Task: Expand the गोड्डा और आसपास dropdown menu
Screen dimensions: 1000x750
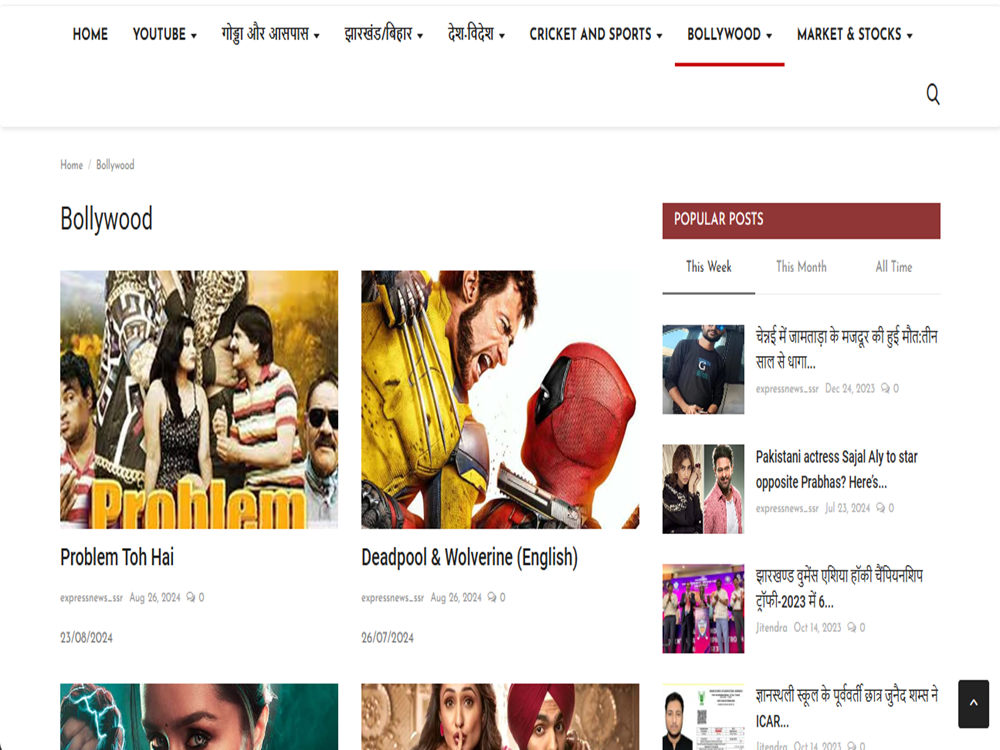Action: pos(270,34)
